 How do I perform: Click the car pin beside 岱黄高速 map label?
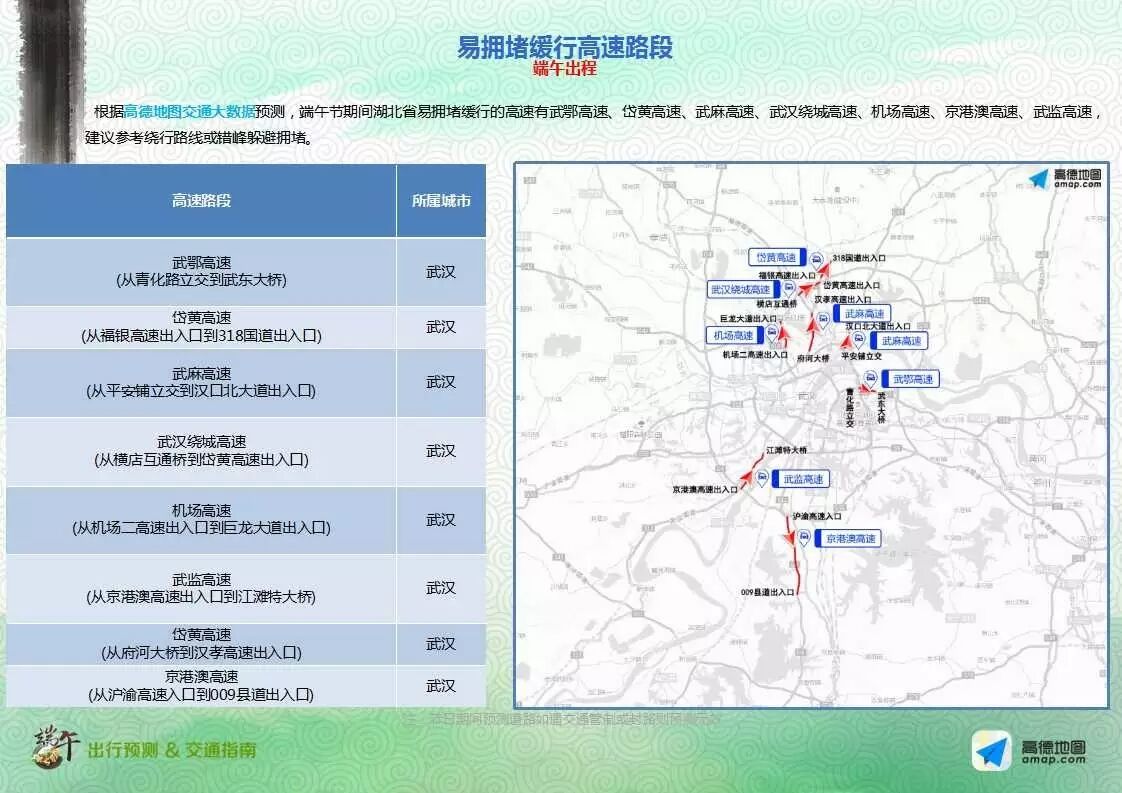coord(816,261)
